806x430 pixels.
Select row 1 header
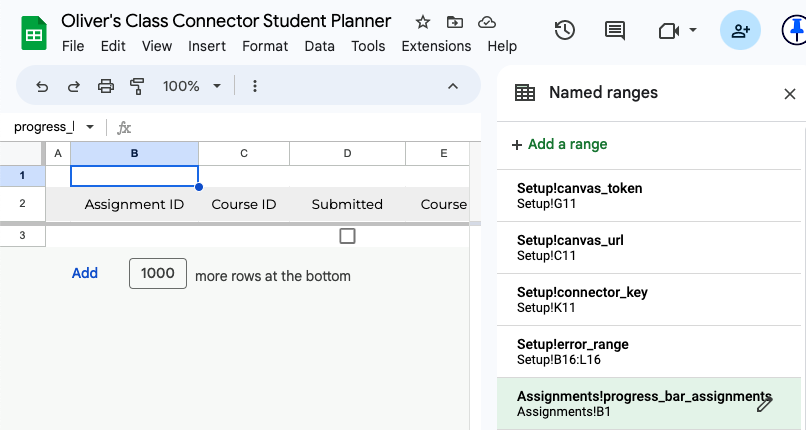pyautogui.click(x=22, y=176)
